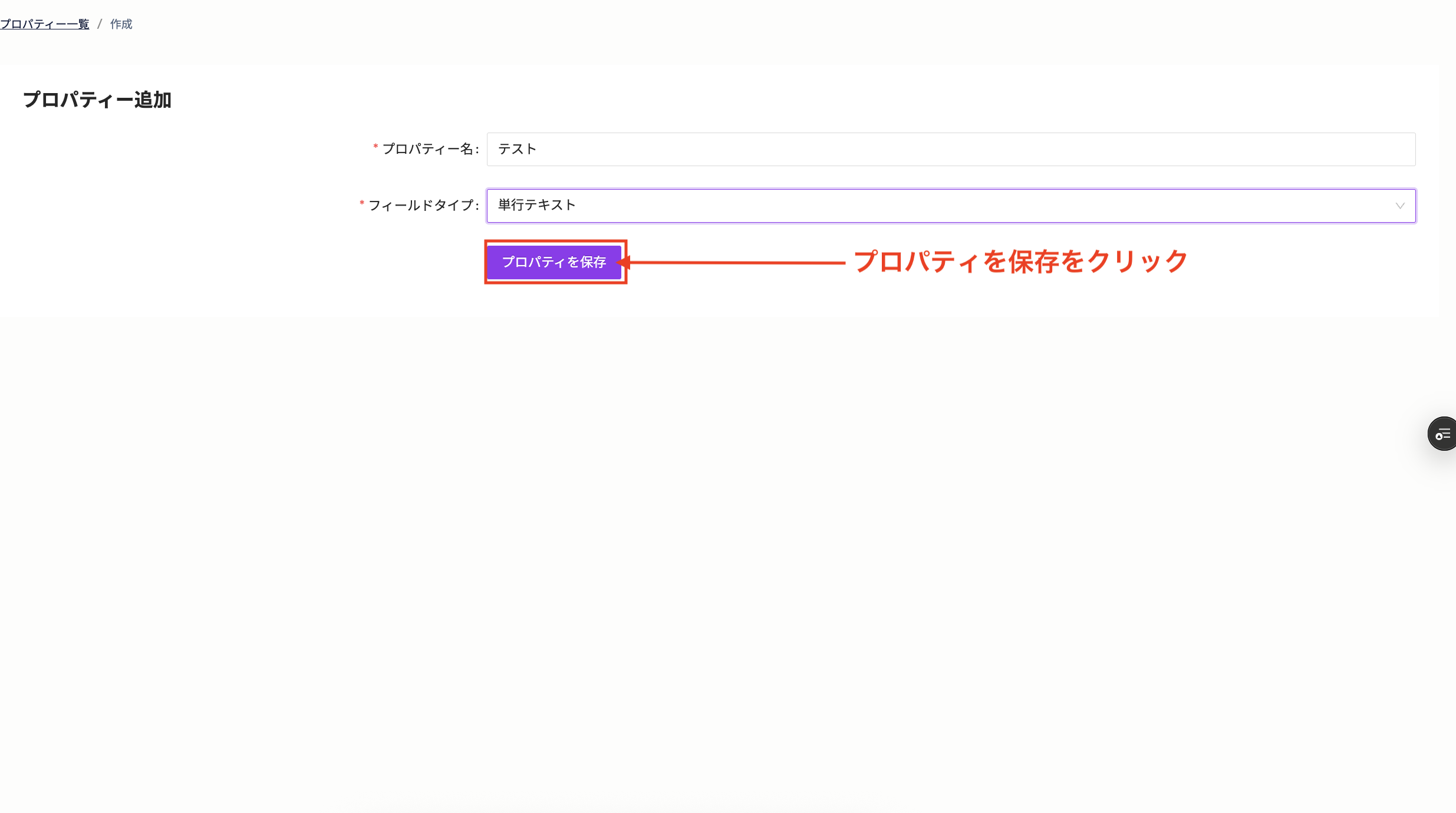Click the red annotation text プロパティを保存をクリック

(1020, 262)
